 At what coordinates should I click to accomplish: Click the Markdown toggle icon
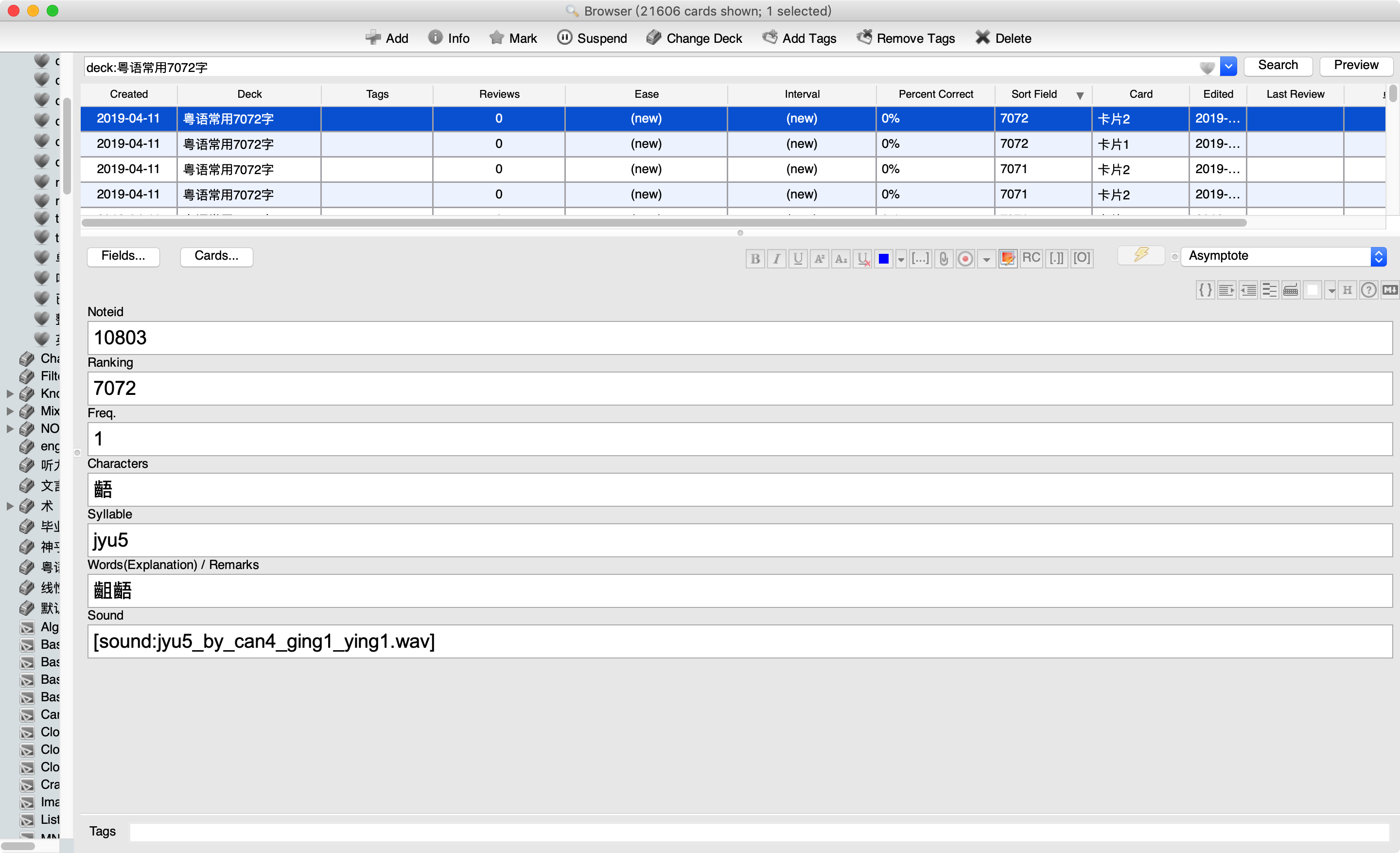[1390, 290]
